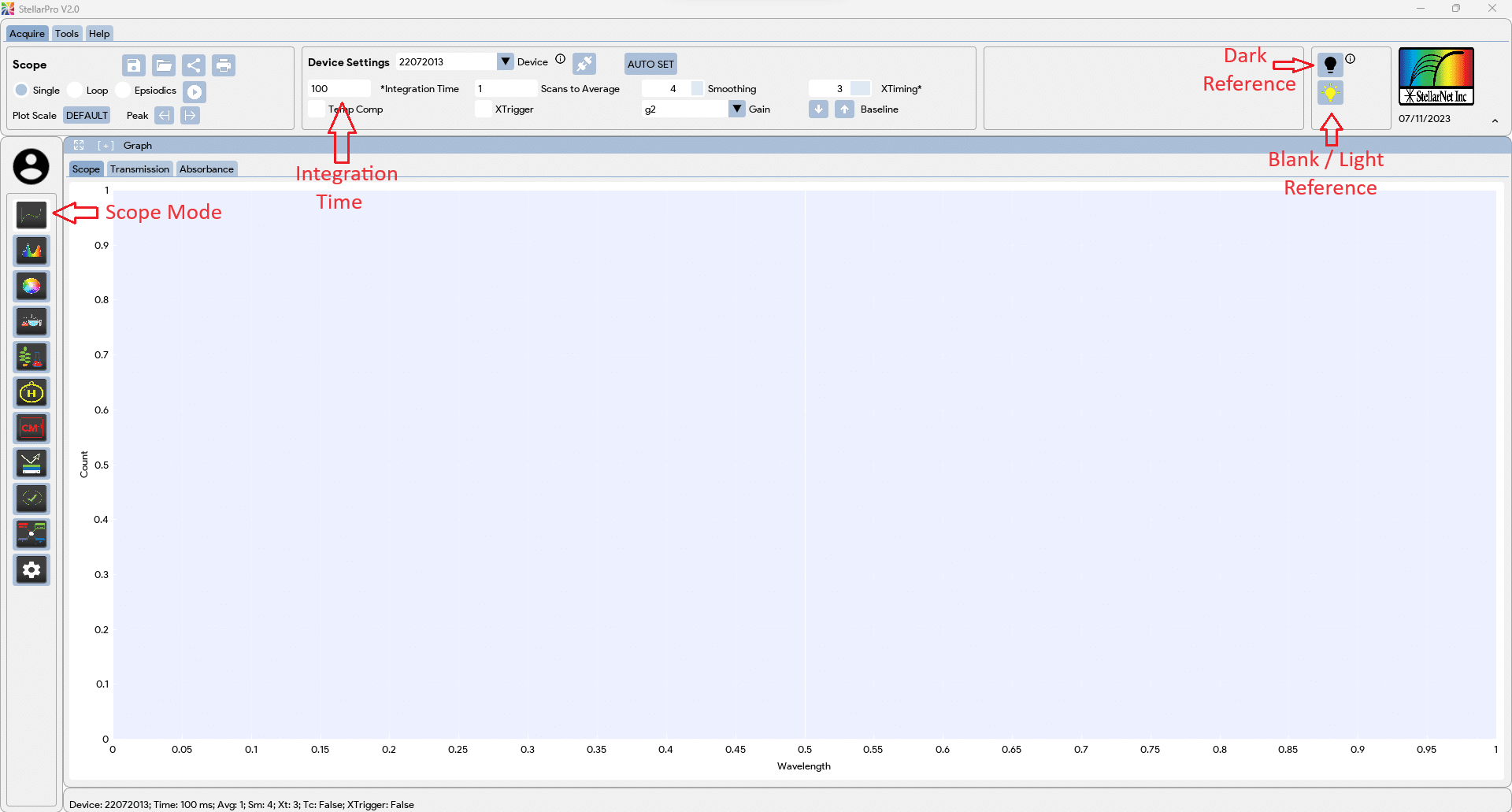Select Scope Mode in the left sidebar
This screenshot has width=1512, height=812.
(31, 215)
